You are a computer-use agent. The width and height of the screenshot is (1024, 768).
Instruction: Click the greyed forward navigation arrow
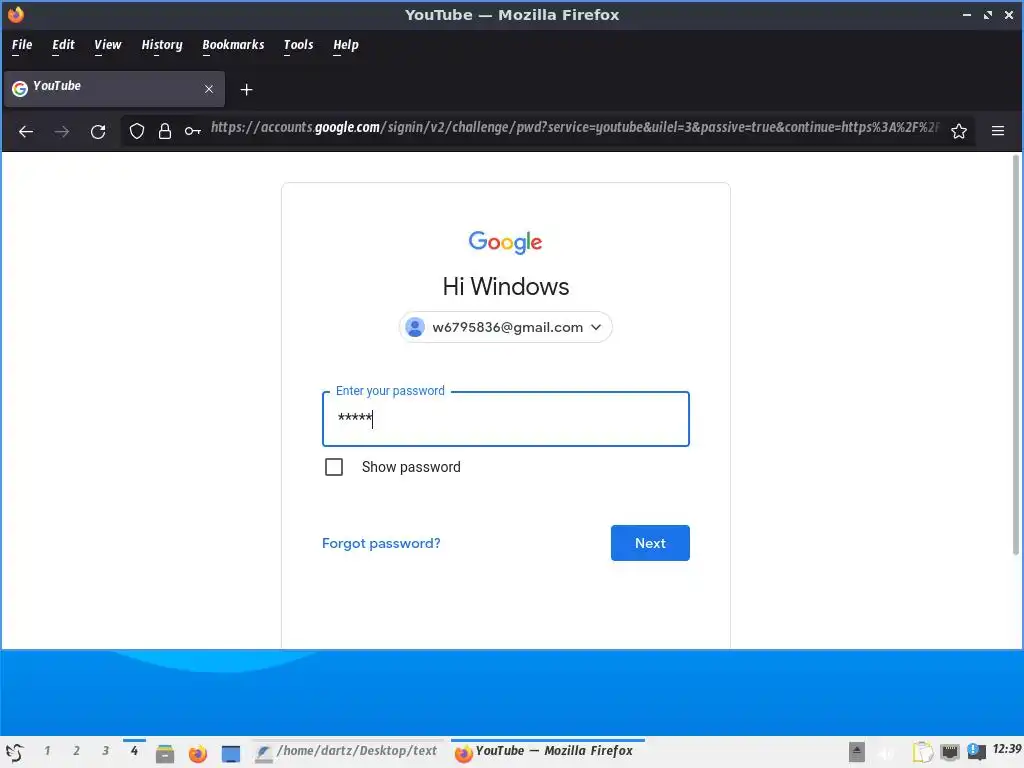62,131
